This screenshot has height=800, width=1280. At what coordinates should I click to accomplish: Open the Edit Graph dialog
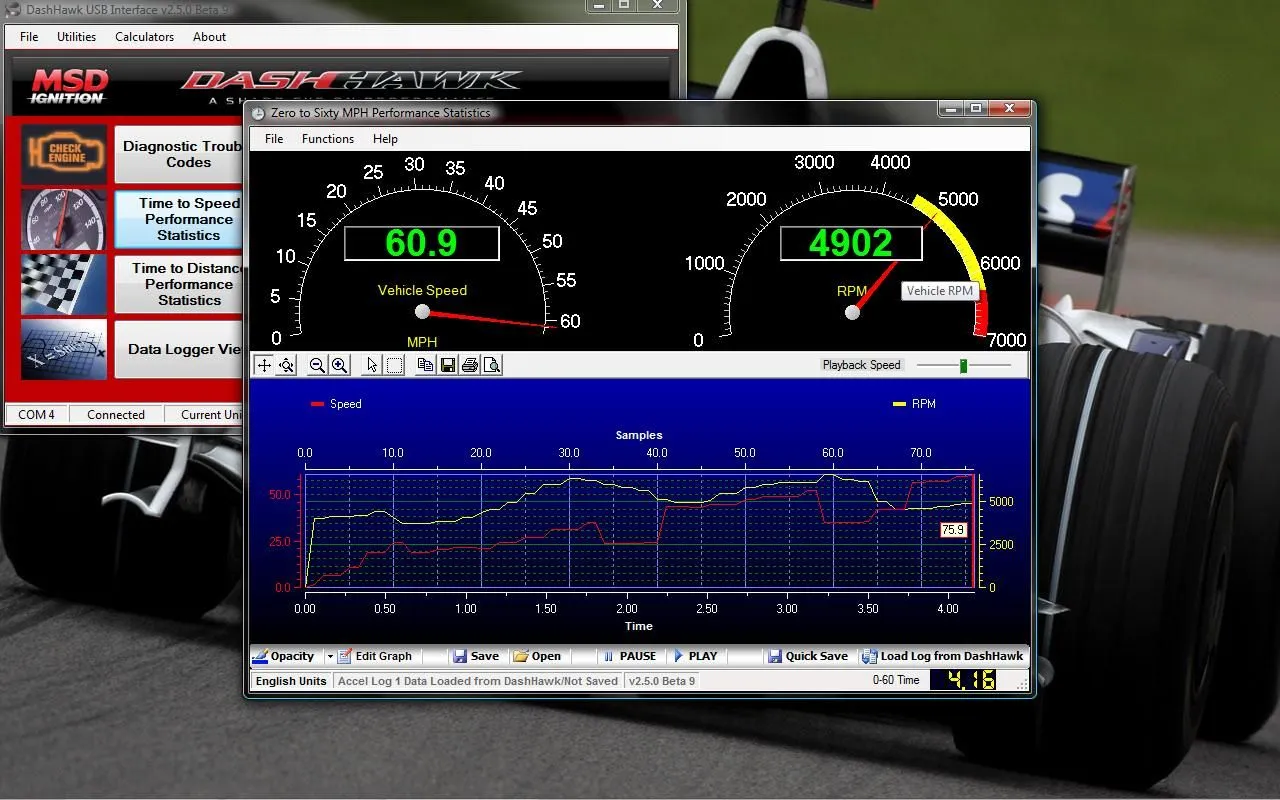click(x=374, y=657)
